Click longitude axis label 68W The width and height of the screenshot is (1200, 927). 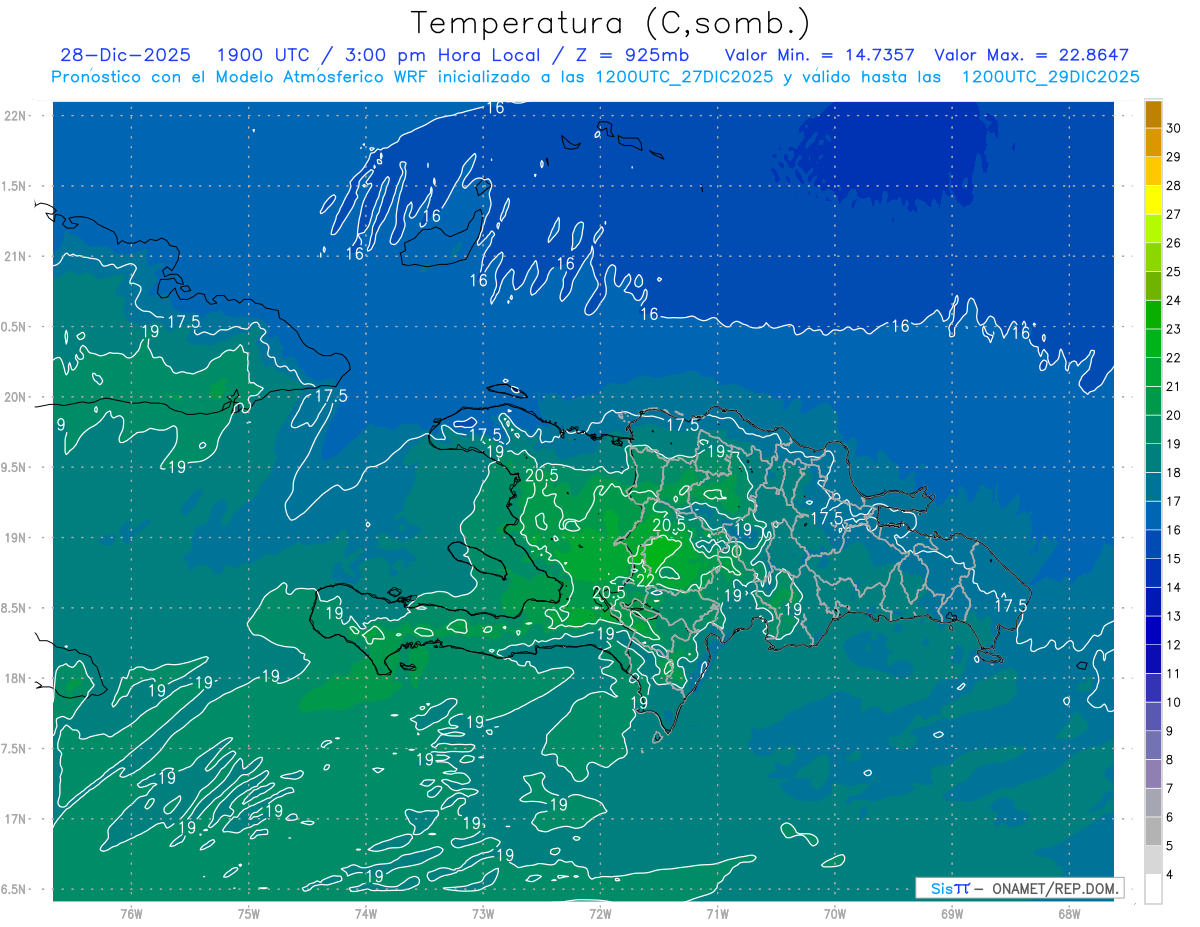[x=1069, y=914]
